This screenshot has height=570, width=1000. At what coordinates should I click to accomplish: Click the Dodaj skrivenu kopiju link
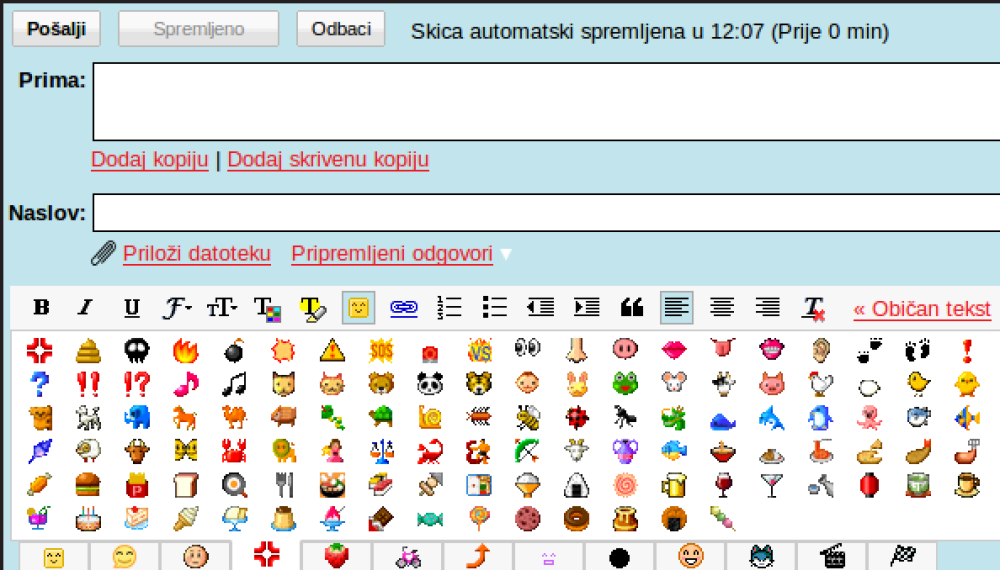click(x=328, y=160)
